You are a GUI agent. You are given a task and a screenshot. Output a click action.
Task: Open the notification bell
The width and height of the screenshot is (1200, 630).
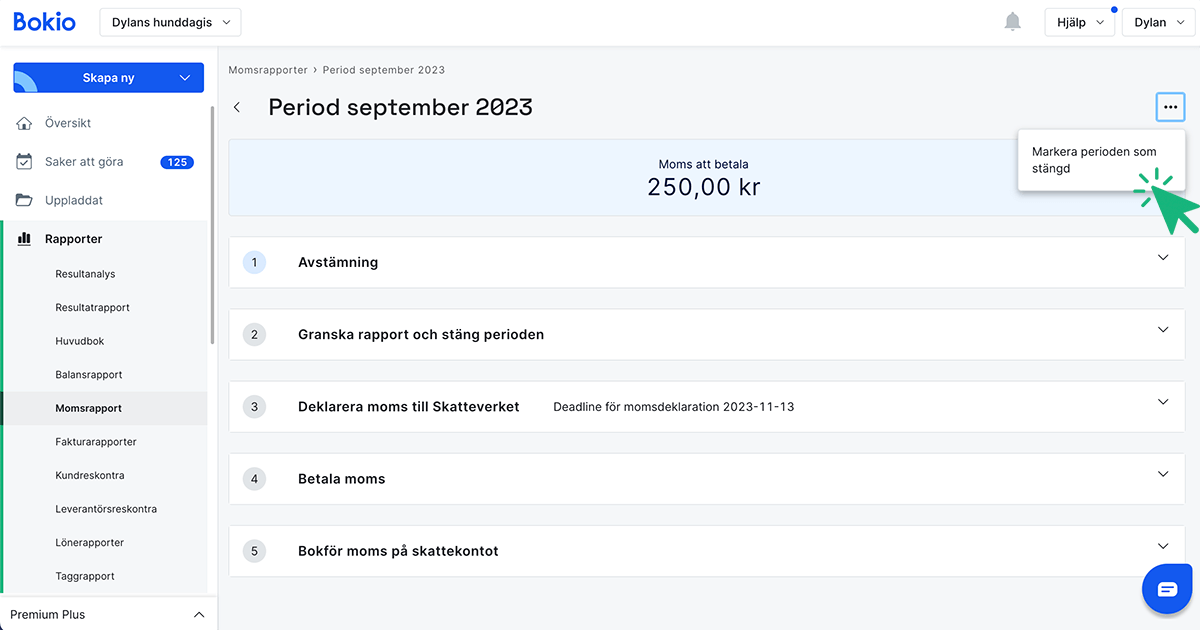(1012, 21)
